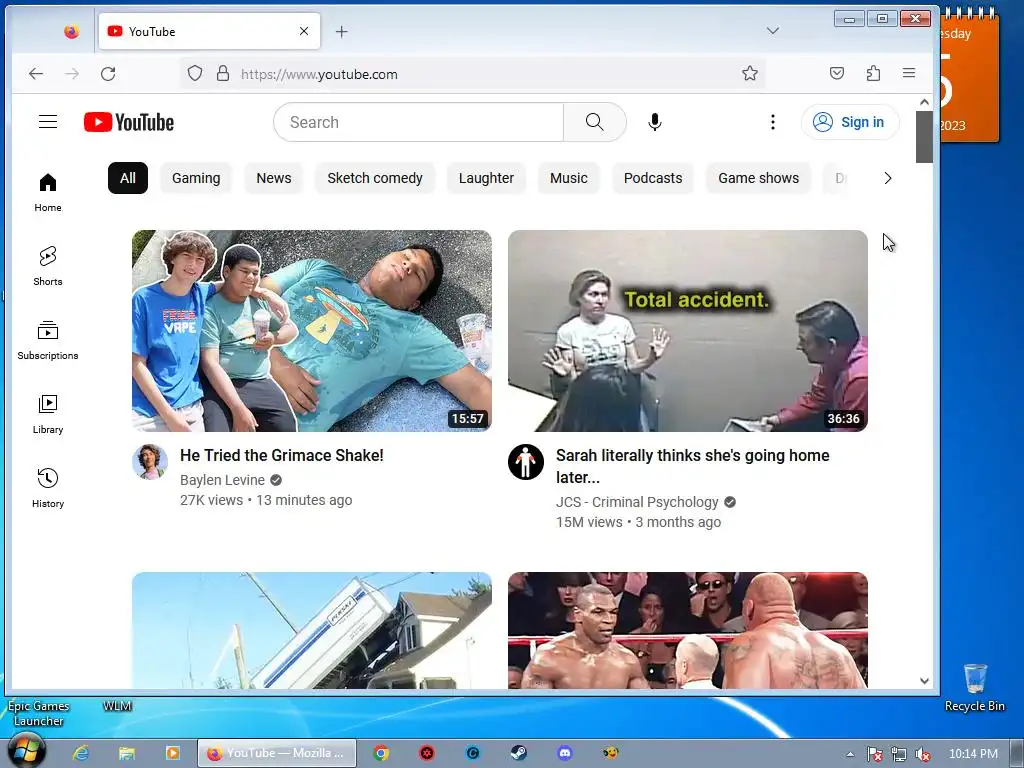Screen dimensions: 1024x768
Task: Click the taskbar clock 10:14 PM
Action: tap(973, 754)
